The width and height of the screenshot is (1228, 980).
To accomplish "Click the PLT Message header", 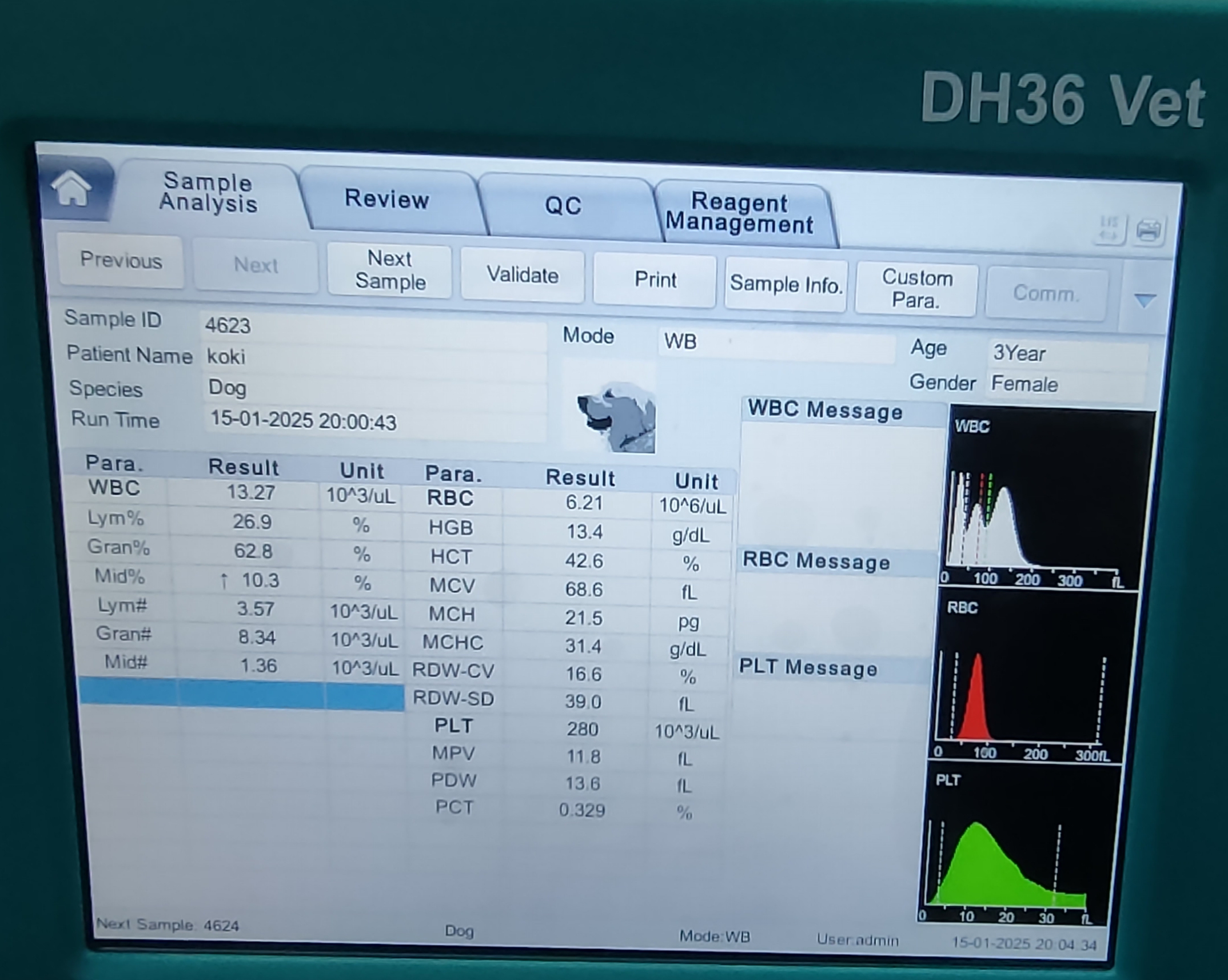I will (808, 668).
